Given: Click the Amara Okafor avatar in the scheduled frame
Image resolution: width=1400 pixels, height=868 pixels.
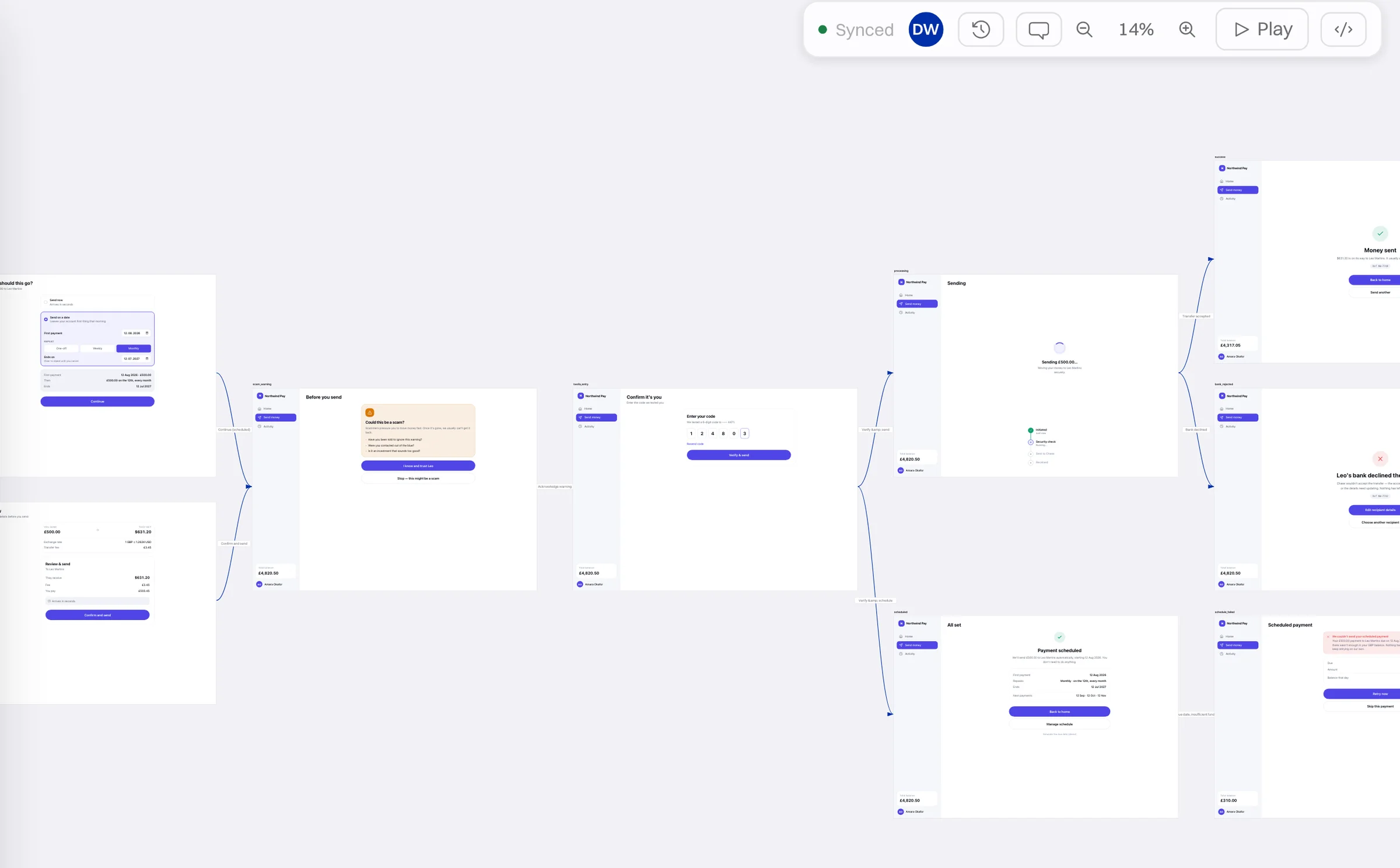Looking at the screenshot, I should 901,812.
